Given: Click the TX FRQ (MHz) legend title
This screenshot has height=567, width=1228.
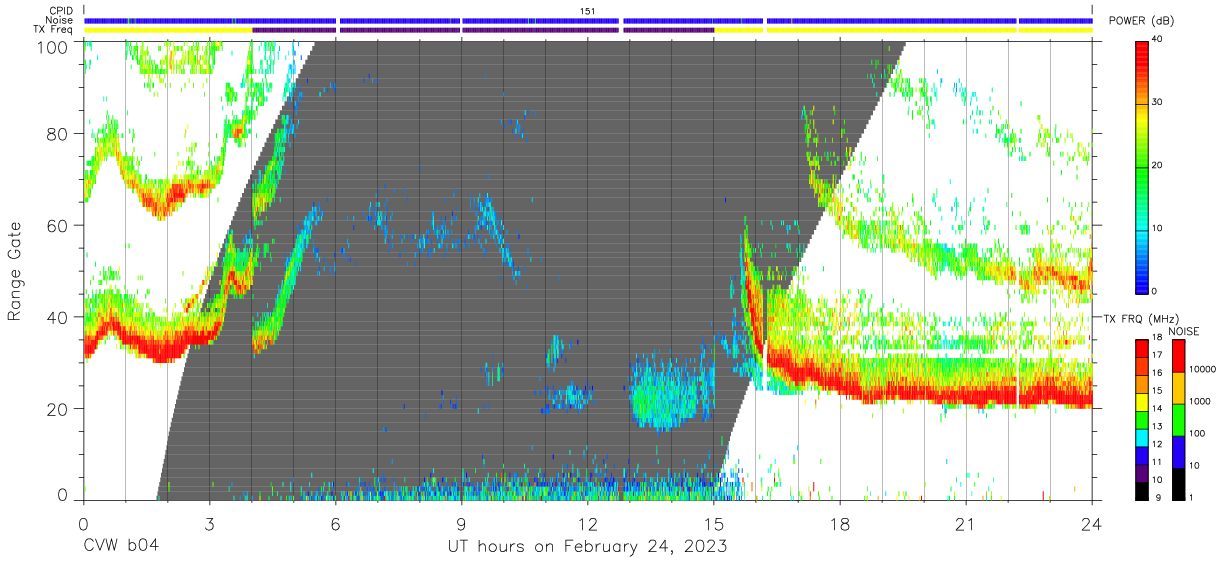Looking at the screenshot, I should pyautogui.click(x=1143, y=318).
